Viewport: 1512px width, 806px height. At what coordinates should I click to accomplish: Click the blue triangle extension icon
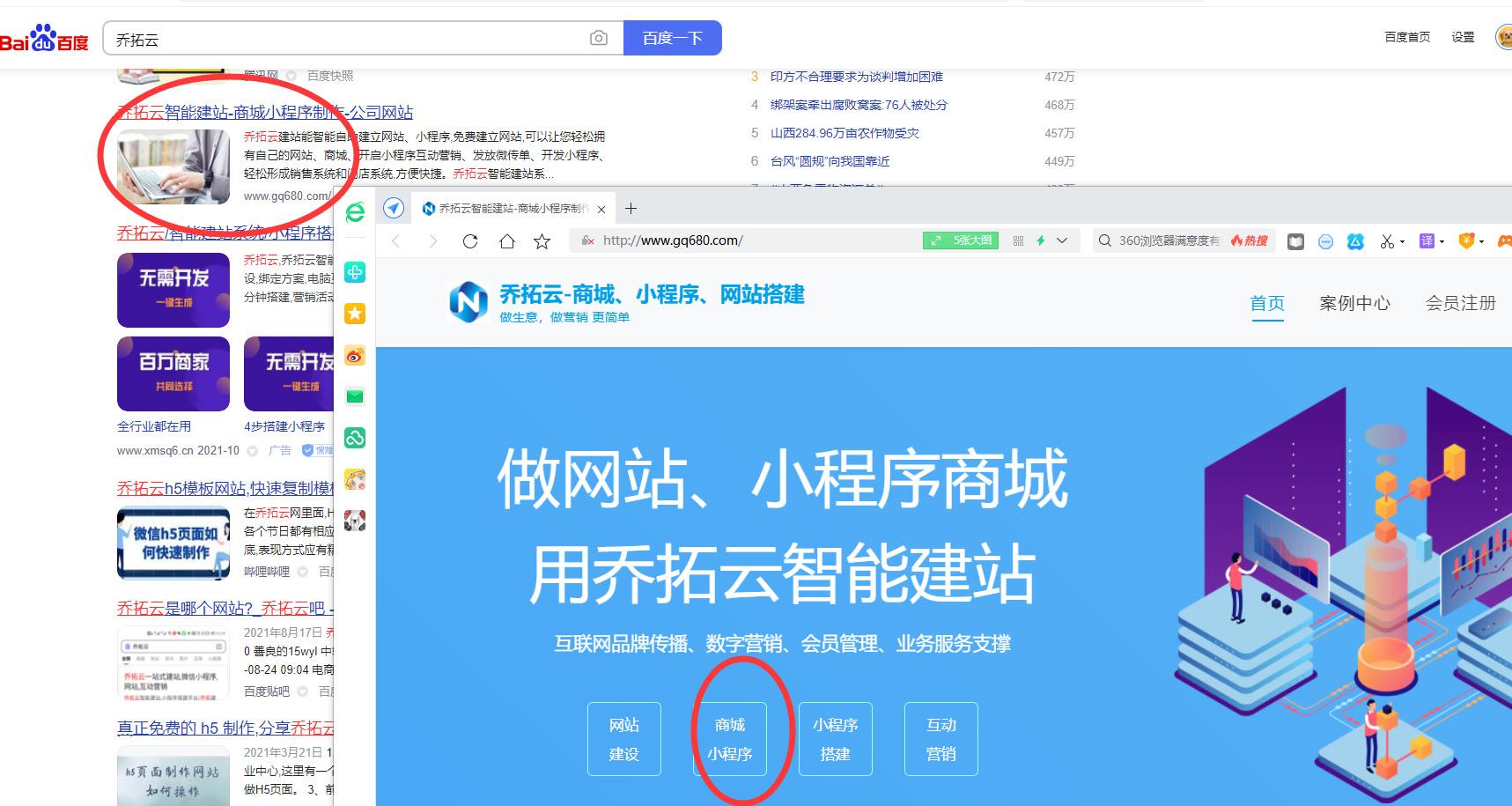point(1355,240)
